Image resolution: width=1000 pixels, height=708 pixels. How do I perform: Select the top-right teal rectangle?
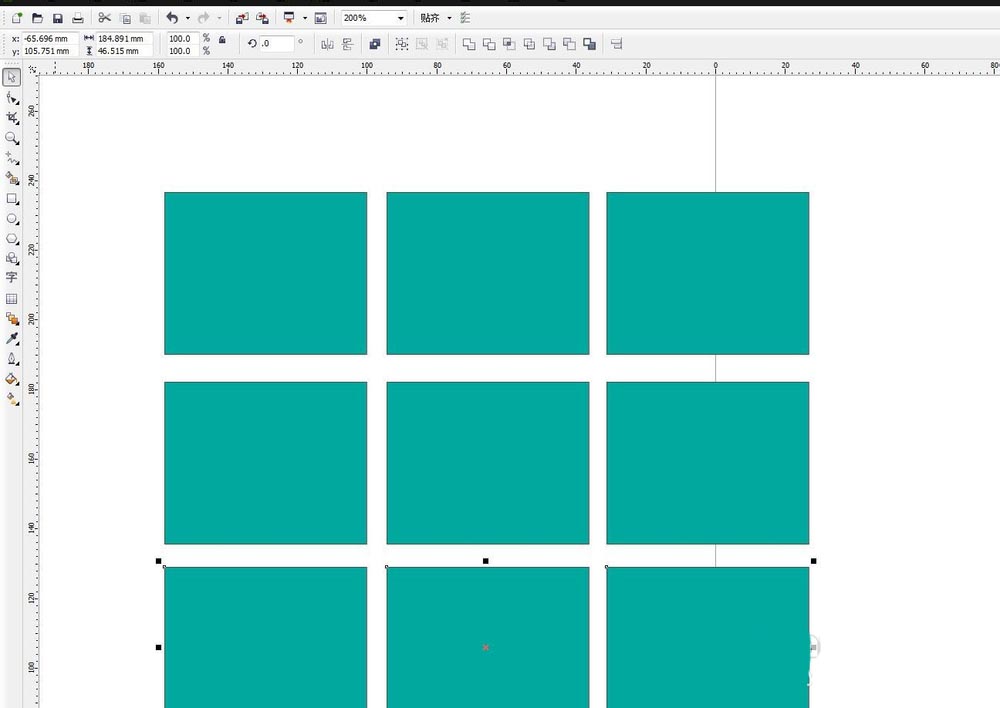(x=708, y=273)
